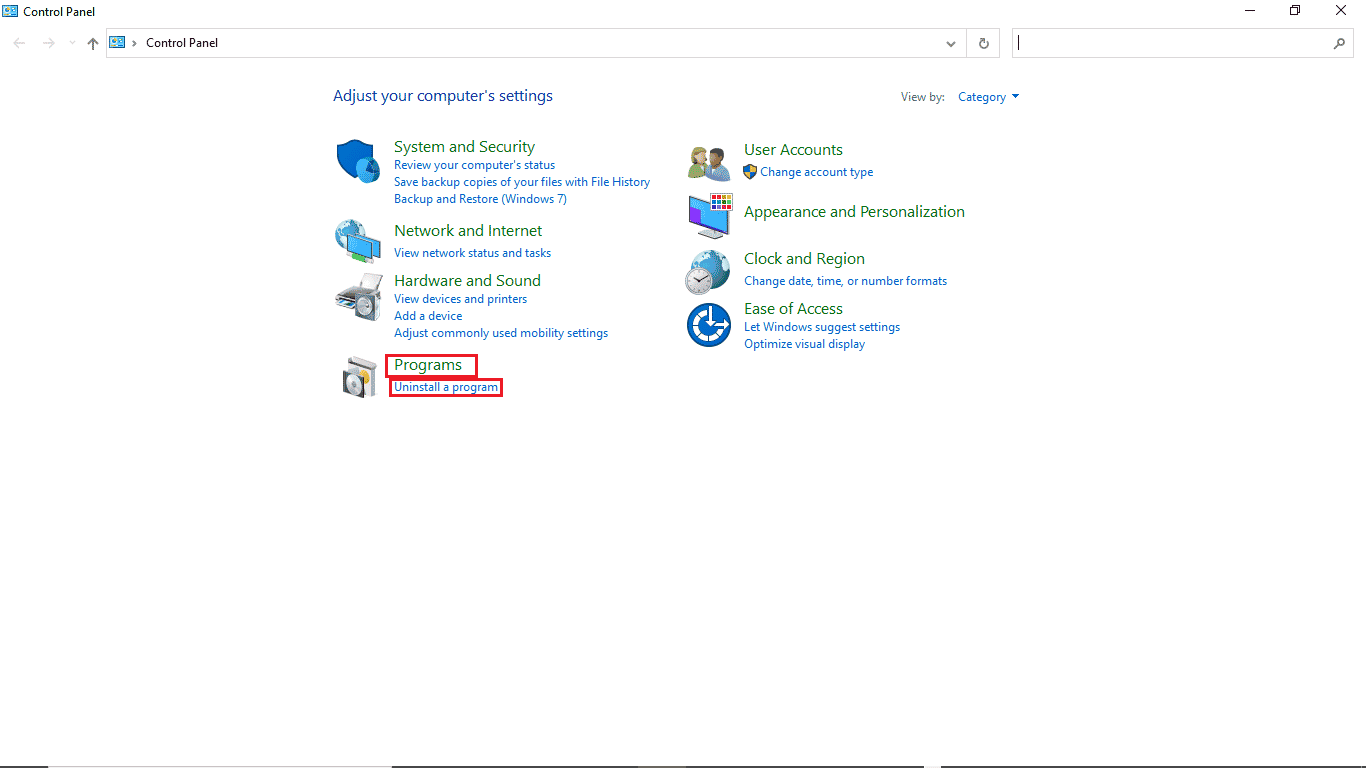Open the title bar Control Panel icon menu

point(11,11)
